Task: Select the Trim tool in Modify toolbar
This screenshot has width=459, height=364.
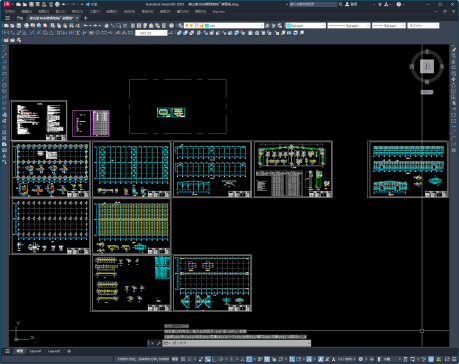Action: 454,103
